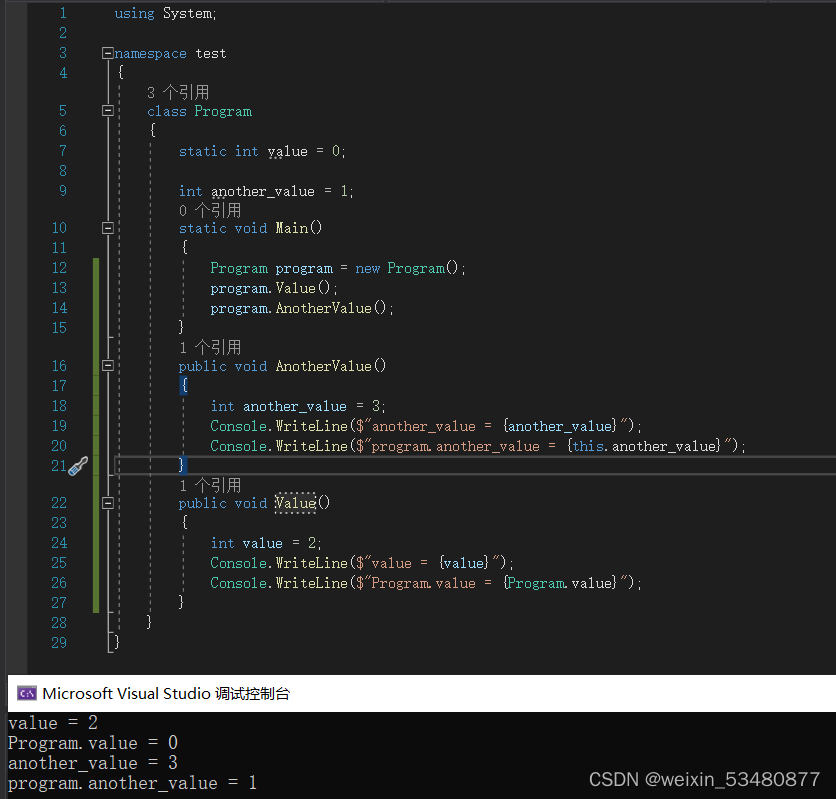Click the closing brace on line 21
The image size is (836, 799).
click(x=182, y=465)
